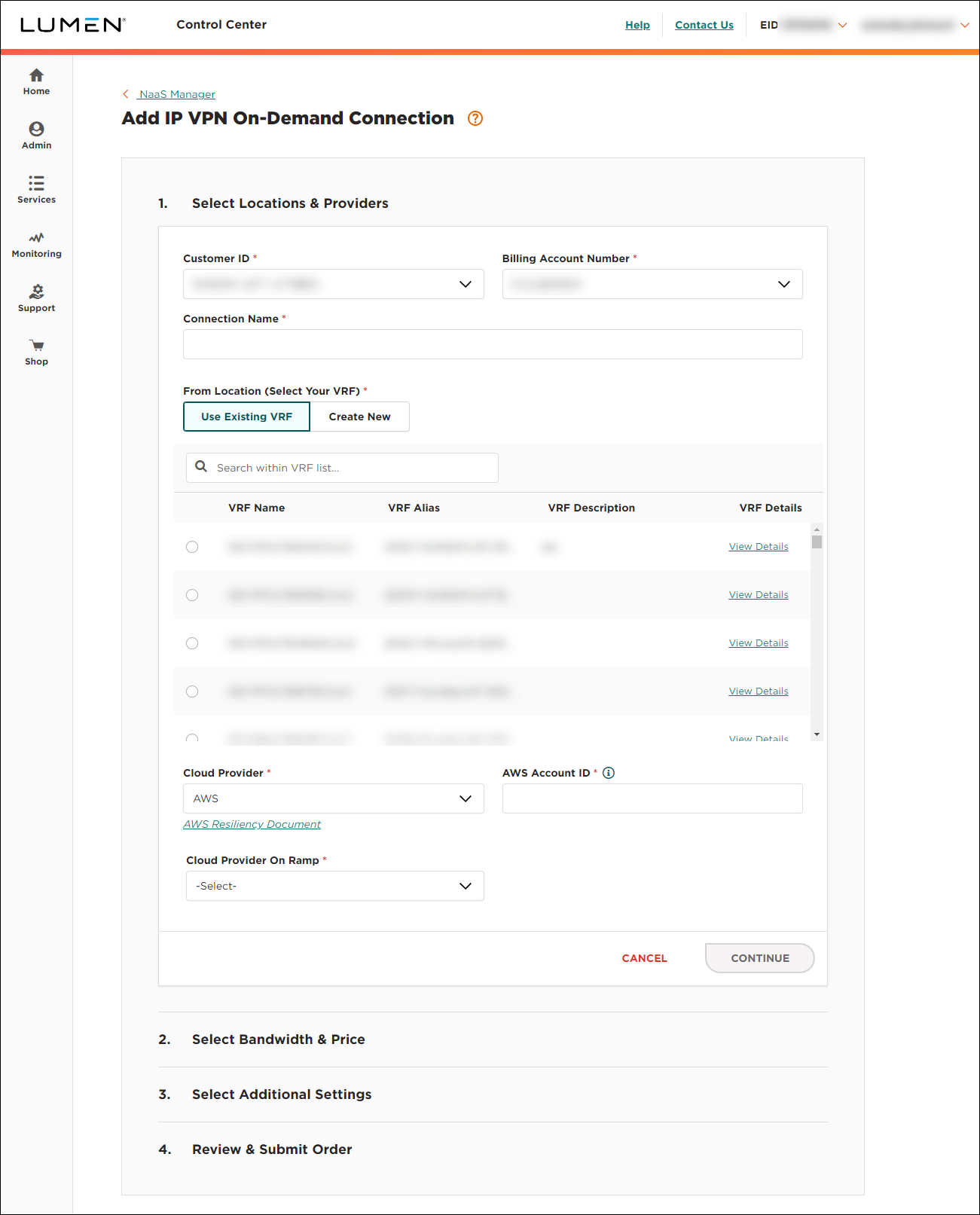Click the AWS Account ID info icon
980x1215 pixels.
click(x=609, y=773)
